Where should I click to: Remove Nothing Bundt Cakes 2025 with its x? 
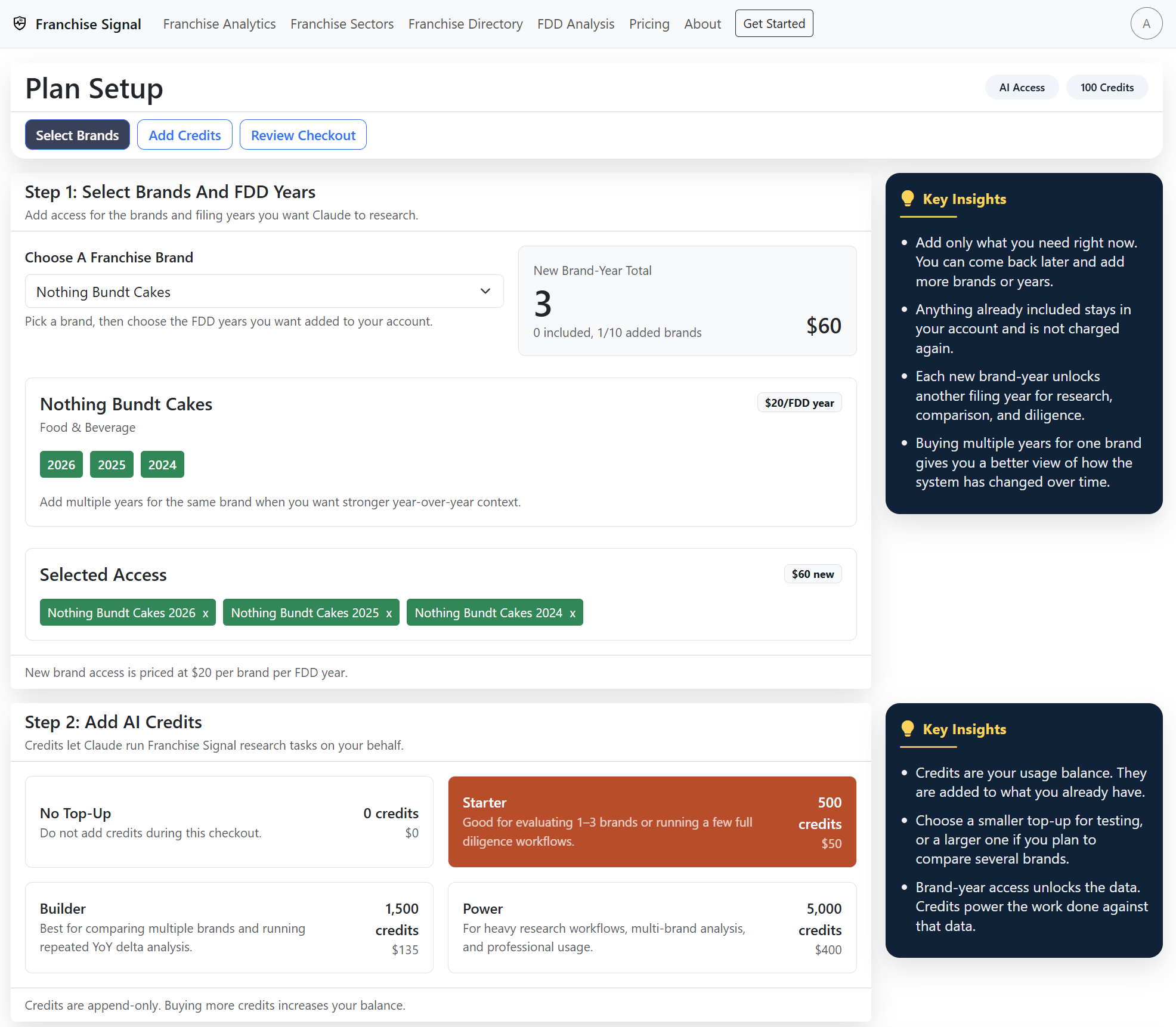point(389,613)
